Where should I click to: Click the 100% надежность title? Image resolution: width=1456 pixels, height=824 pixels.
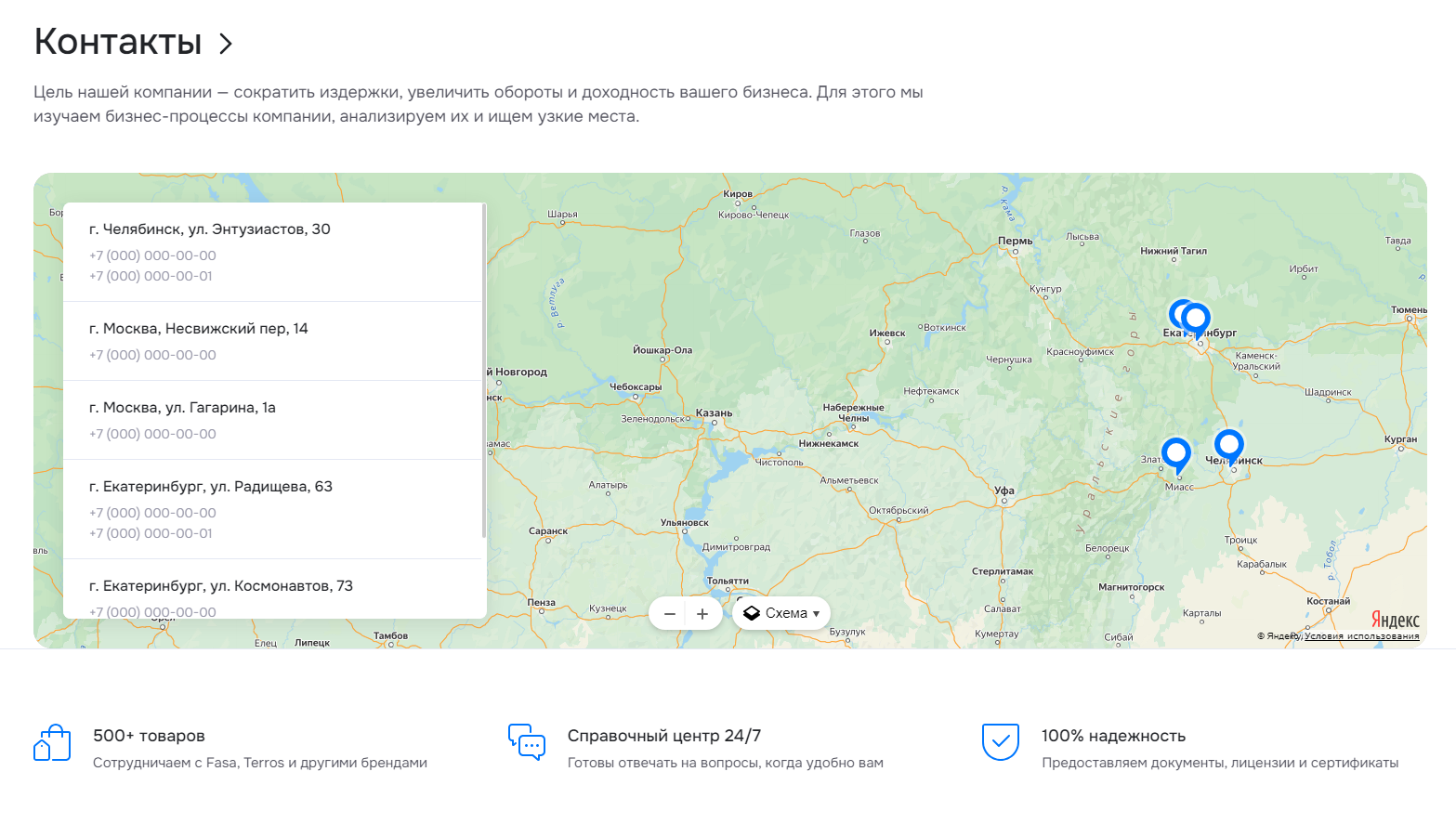click(1113, 736)
